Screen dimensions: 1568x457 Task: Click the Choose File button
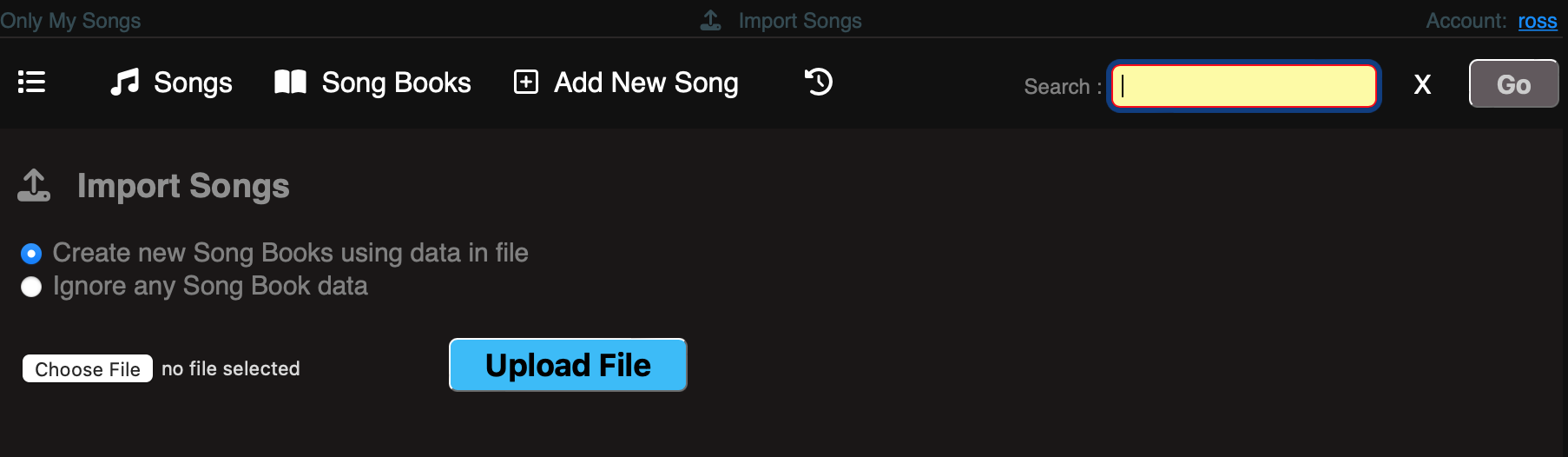point(88,368)
